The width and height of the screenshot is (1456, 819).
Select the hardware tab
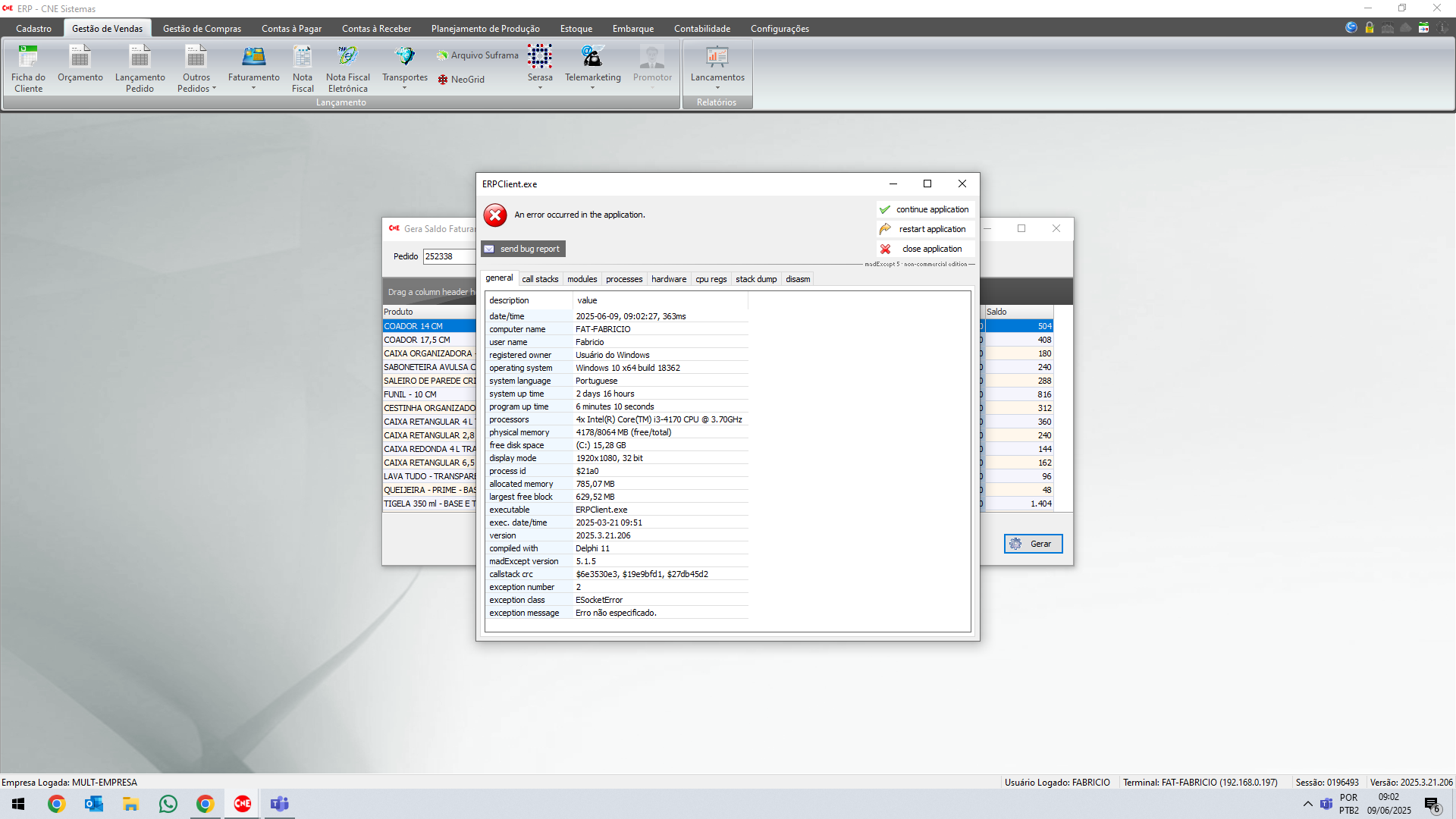pos(668,279)
